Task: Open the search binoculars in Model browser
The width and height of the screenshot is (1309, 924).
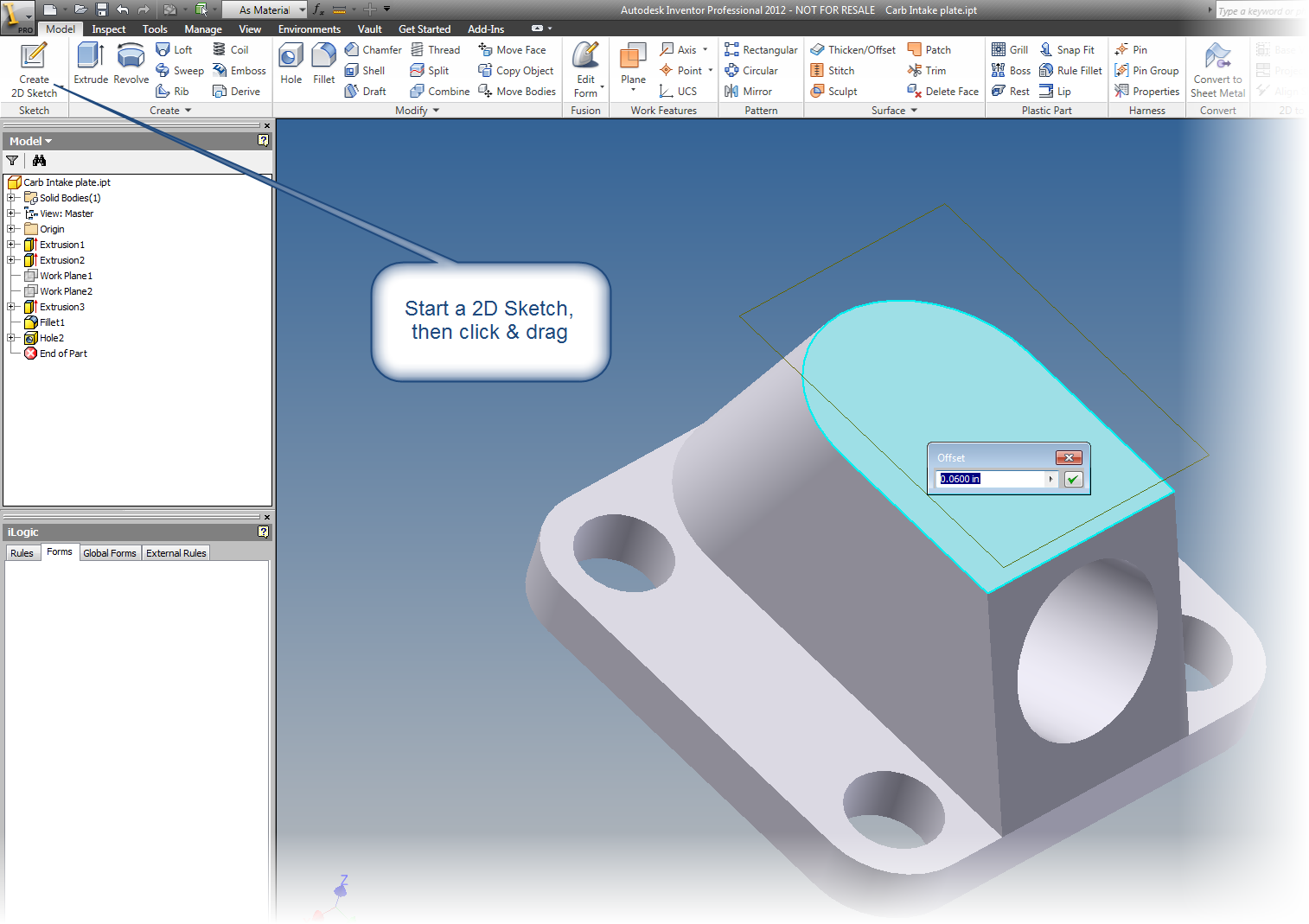Action: point(39,161)
